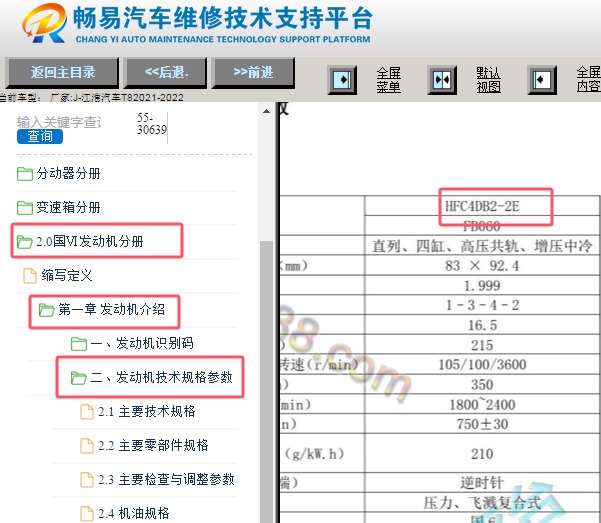
Task: Click the open folder icon of 2.0国VI发动机分册
Action: (25, 242)
